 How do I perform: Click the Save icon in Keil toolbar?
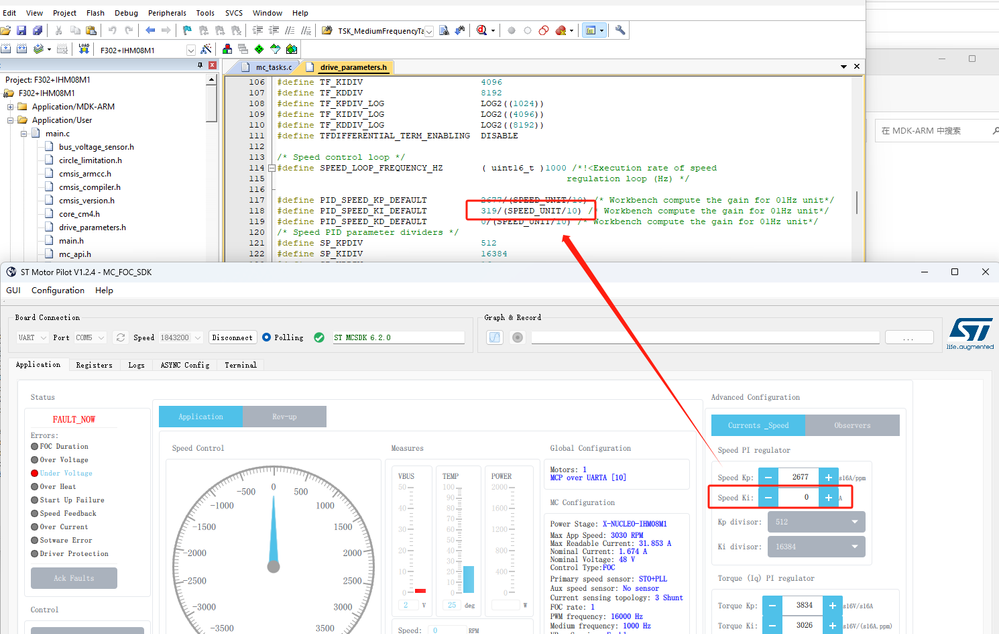pos(22,31)
